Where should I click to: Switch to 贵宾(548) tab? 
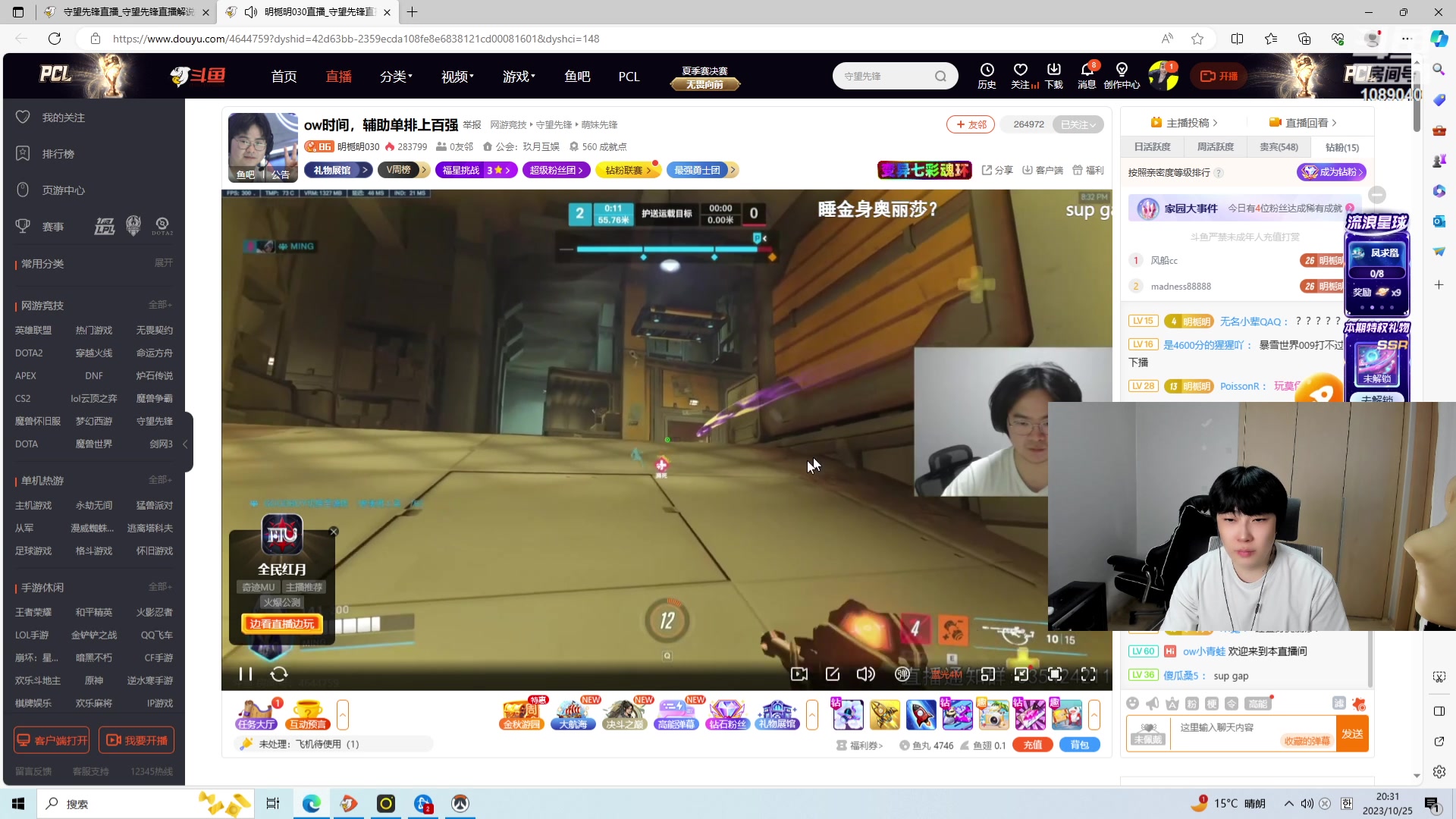click(1279, 147)
